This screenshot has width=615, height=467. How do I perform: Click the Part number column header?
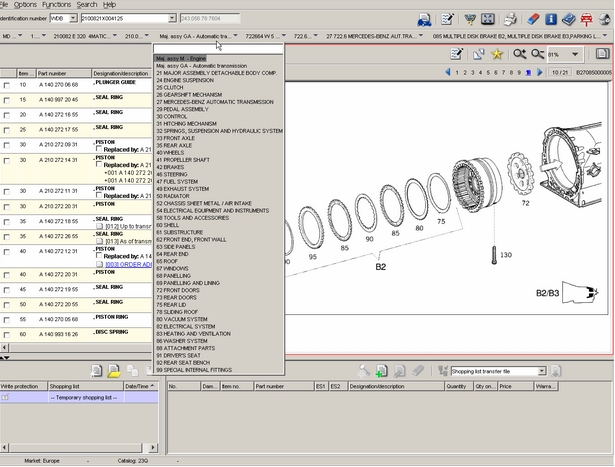click(x=64, y=73)
